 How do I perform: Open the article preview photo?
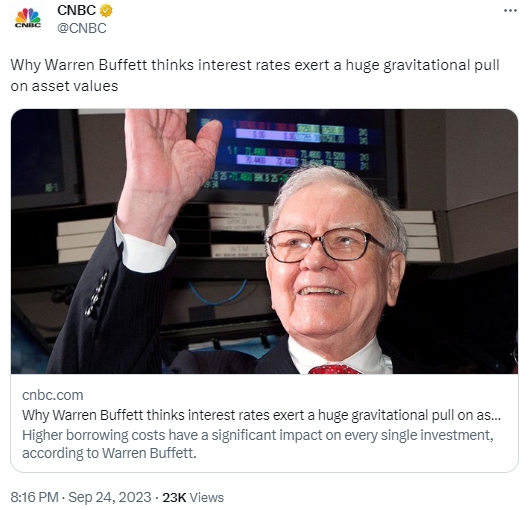[x=264, y=241]
